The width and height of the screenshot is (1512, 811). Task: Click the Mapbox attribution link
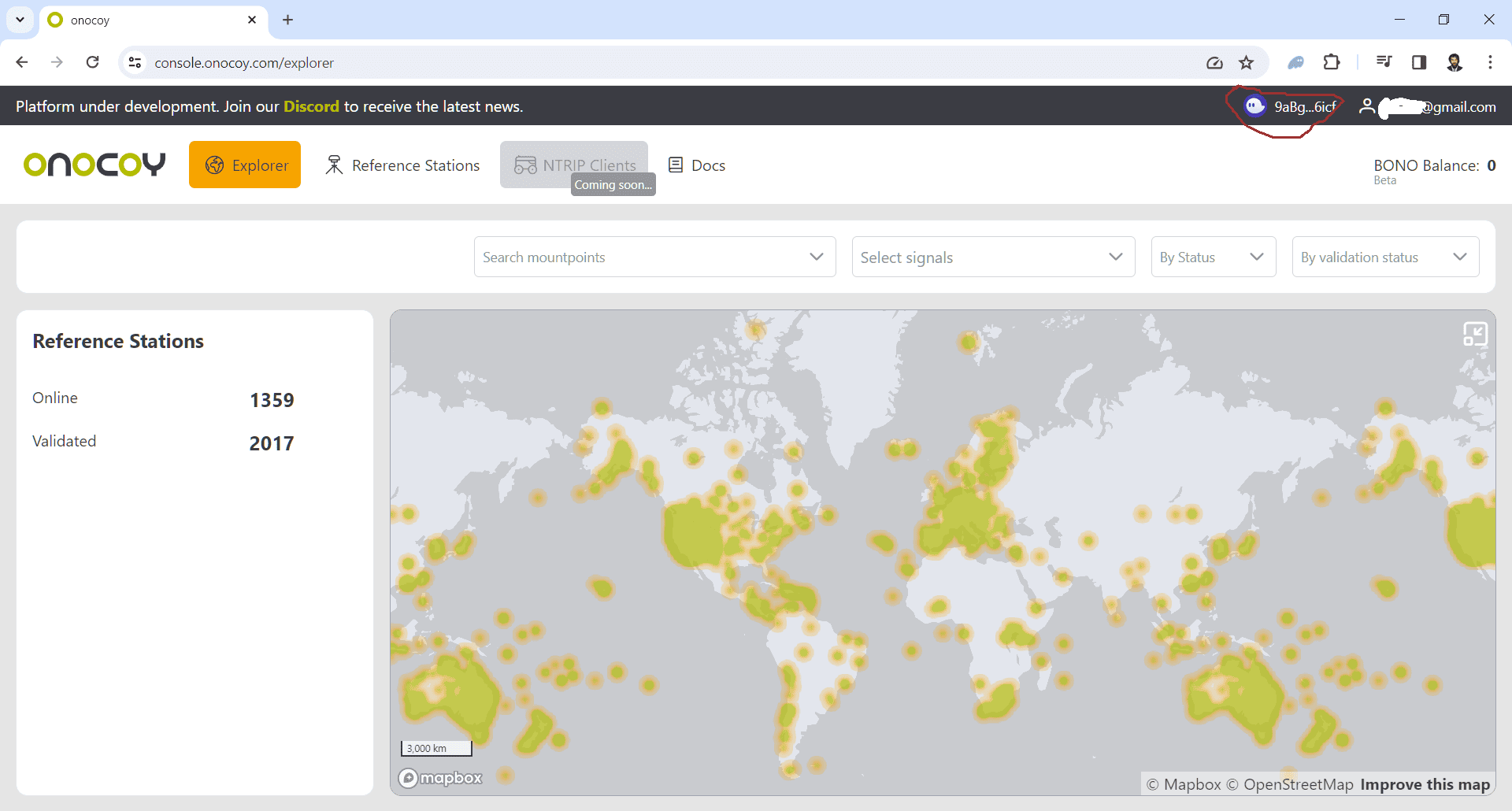pos(1184,784)
